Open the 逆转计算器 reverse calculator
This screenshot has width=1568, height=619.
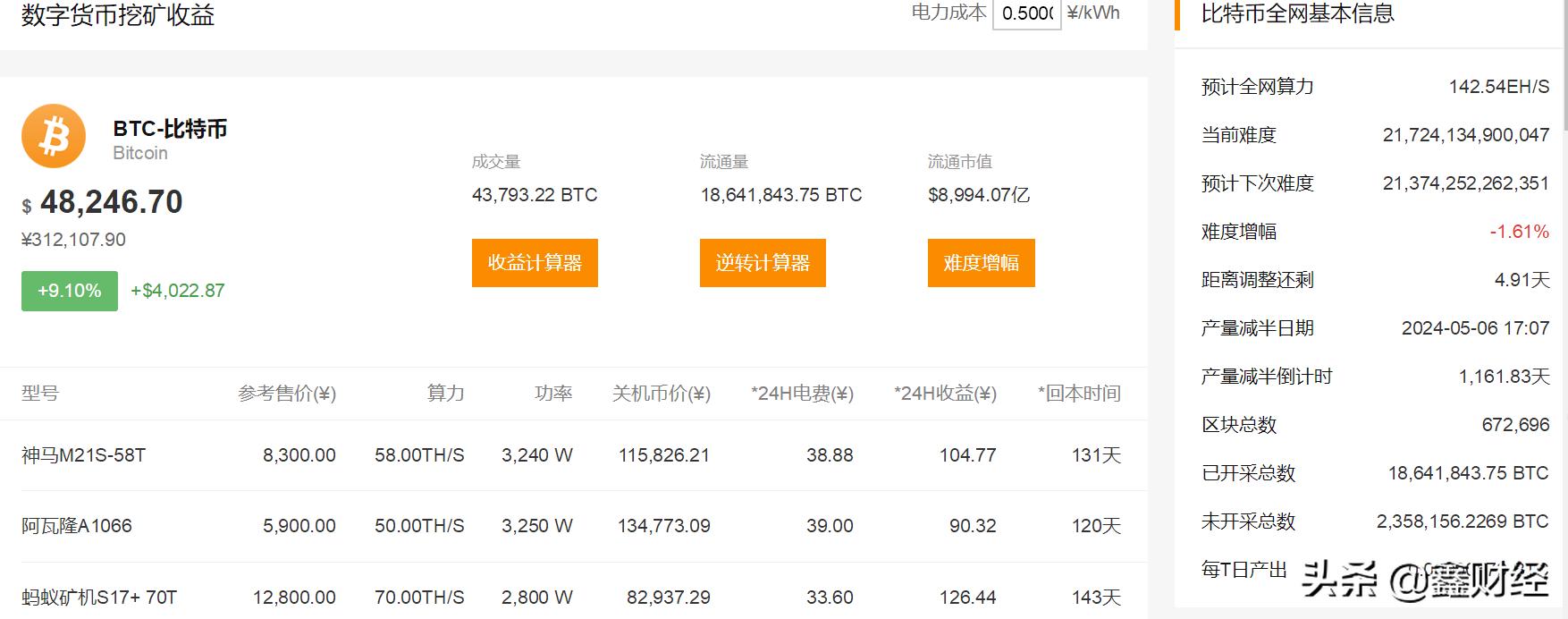click(763, 263)
